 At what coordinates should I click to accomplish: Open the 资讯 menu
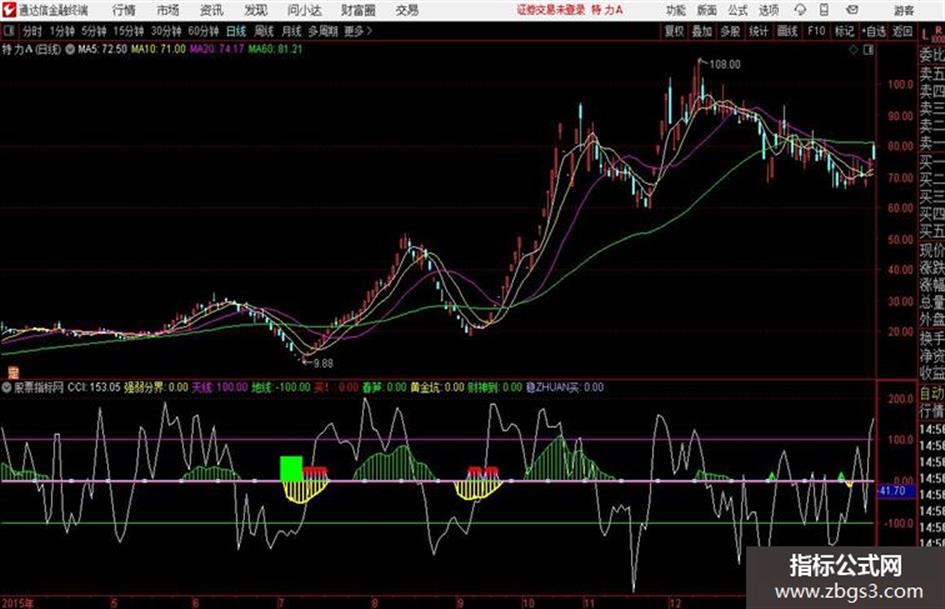click(212, 10)
